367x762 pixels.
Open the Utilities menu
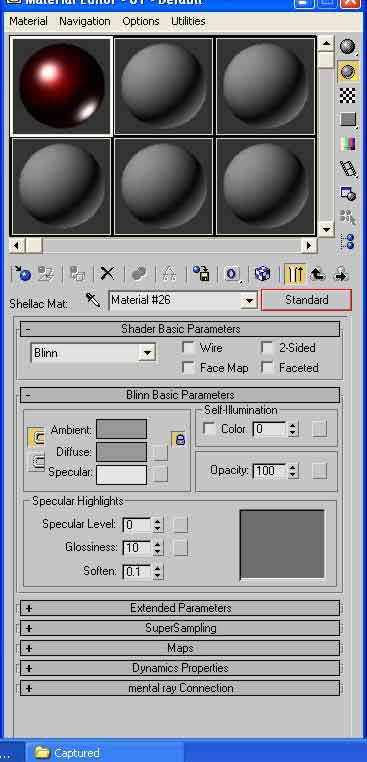(x=188, y=21)
